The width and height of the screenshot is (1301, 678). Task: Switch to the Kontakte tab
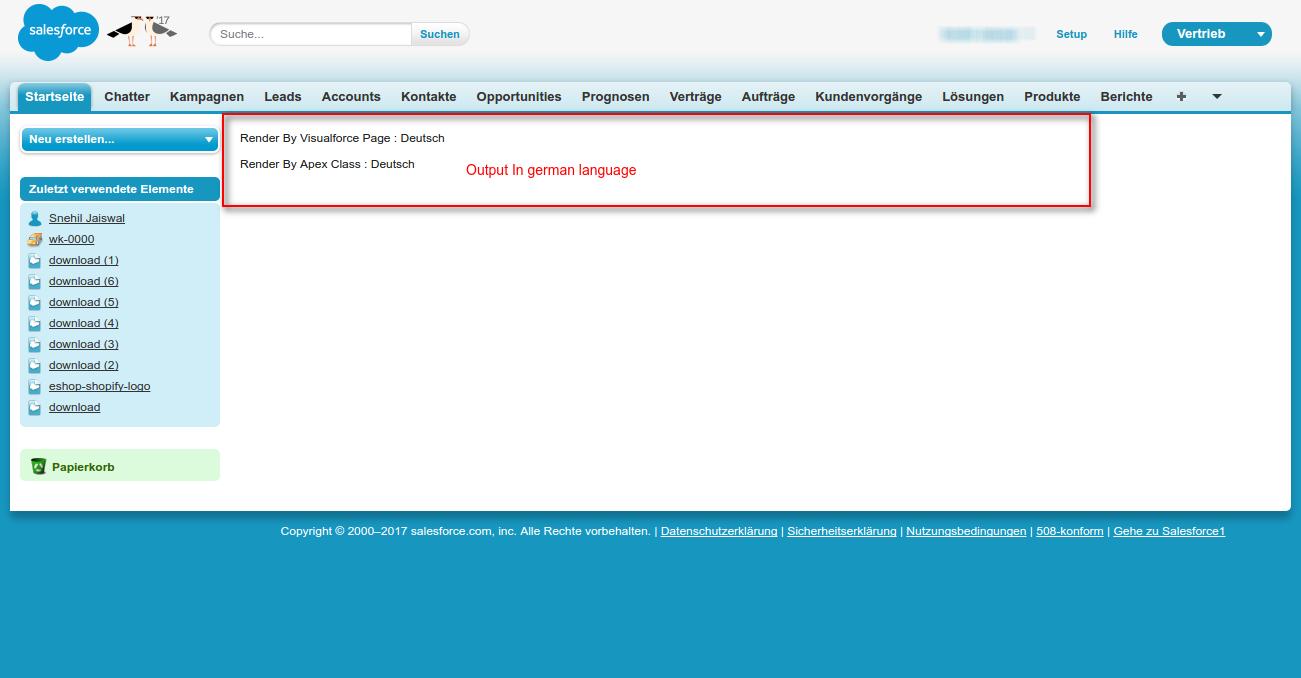click(429, 97)
